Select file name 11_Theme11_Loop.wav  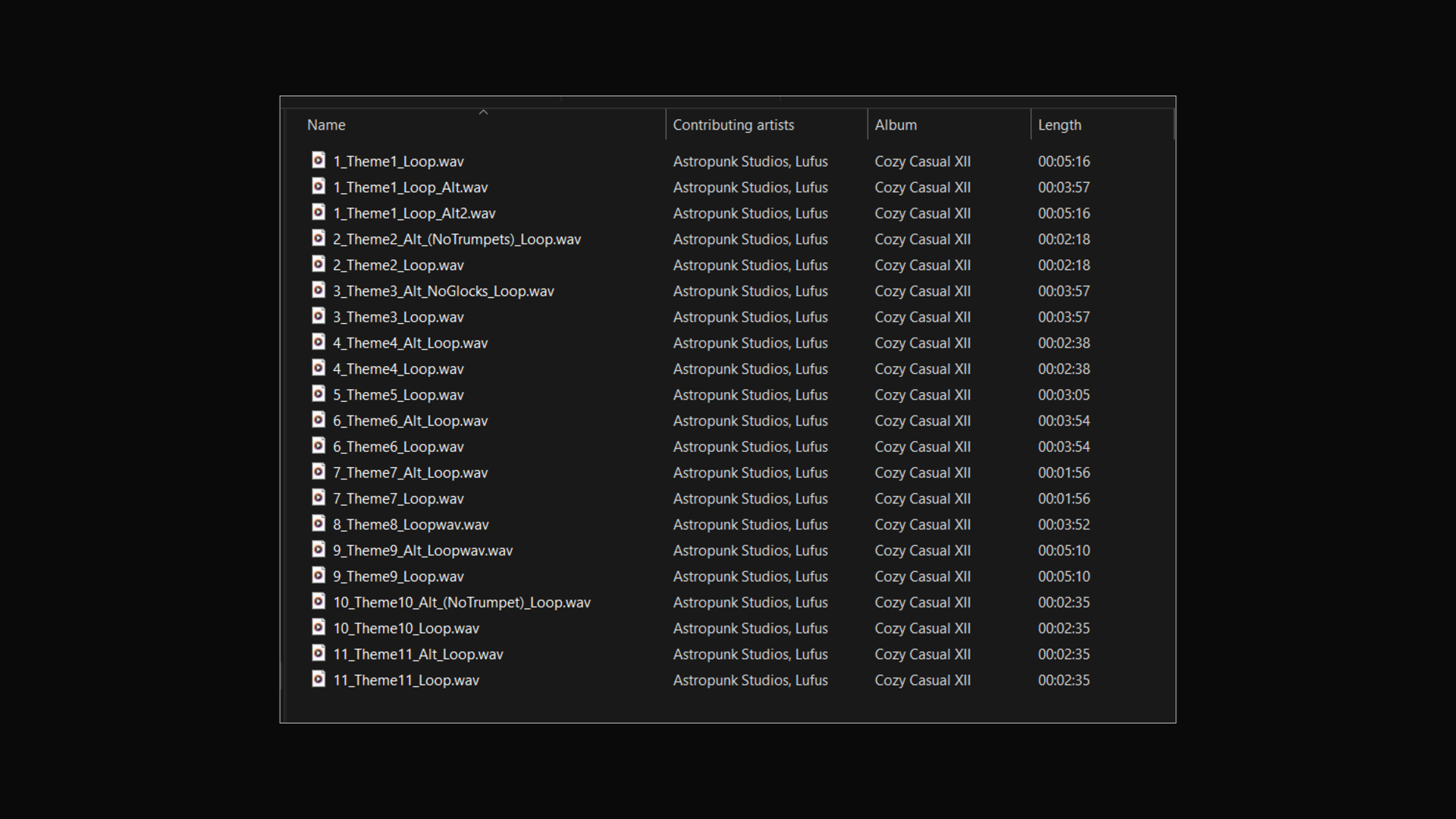click(406, 680)
